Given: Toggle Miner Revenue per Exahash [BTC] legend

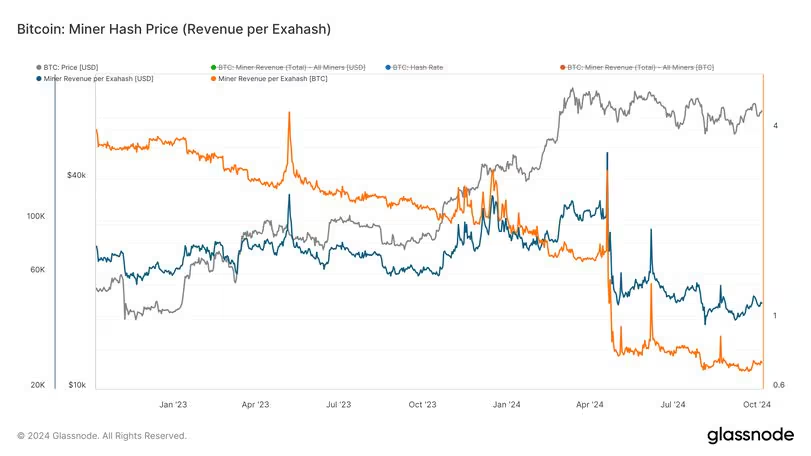Looking at the screenshot, I should 269,79.
